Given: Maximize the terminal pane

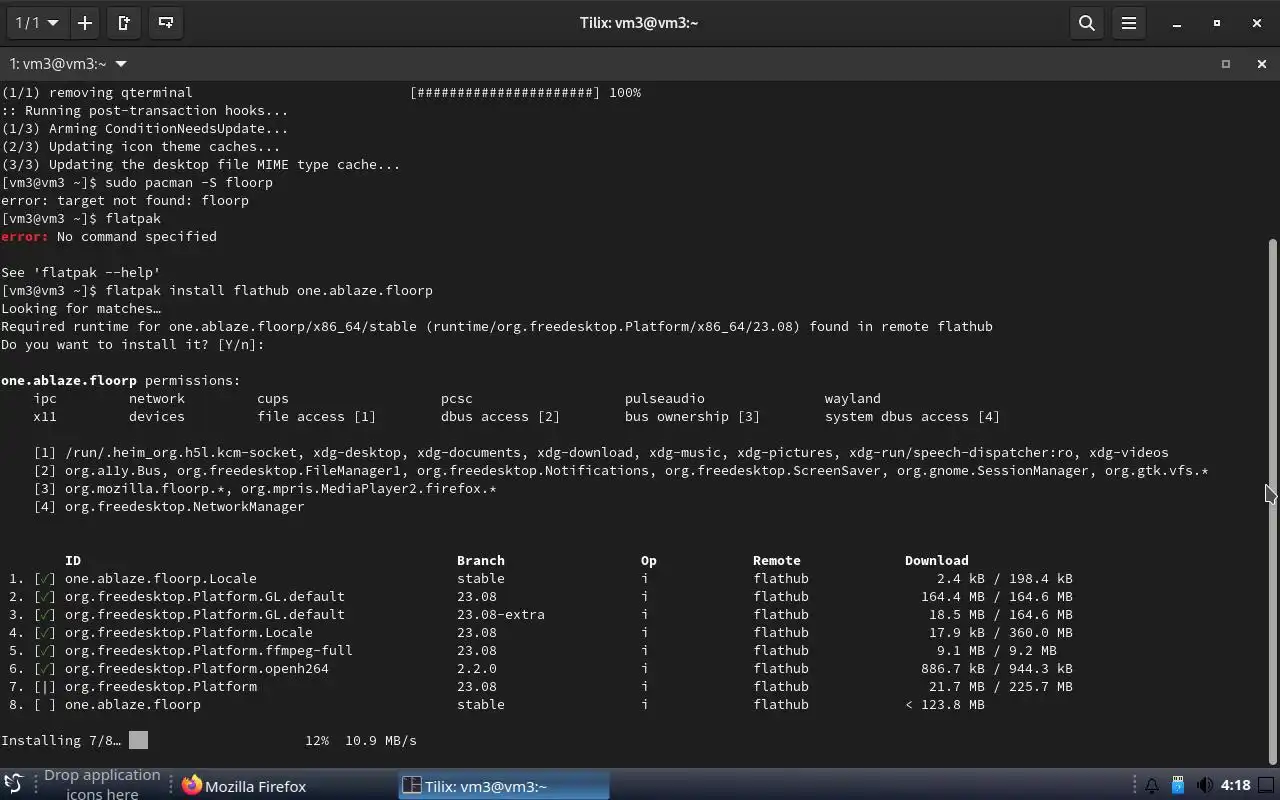Looking at the screenshot, I should click(1226, 64).
